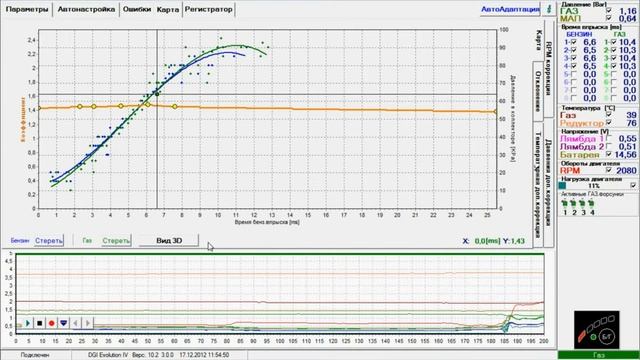The width and height of the screenshot is (640, 360).
Task: Toggle the ГАЗ pressure checkbox
Action: pos(609,11)
